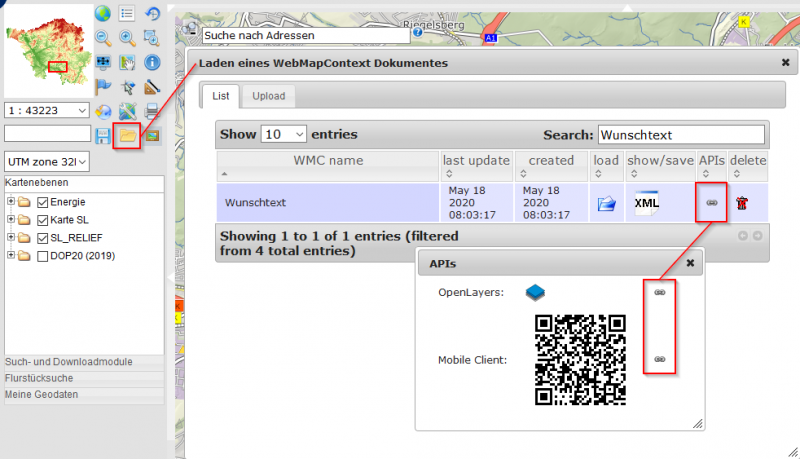Click the previous view history icon
Viewport: 800px width, 459px height.
coord(152,13)
